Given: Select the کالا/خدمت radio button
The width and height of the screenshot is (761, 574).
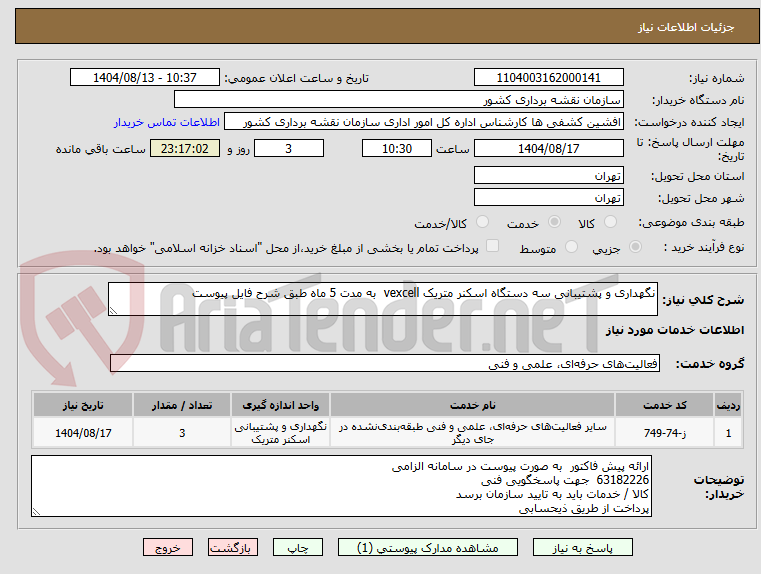Looking at the screenshot, I should point(482,222).
